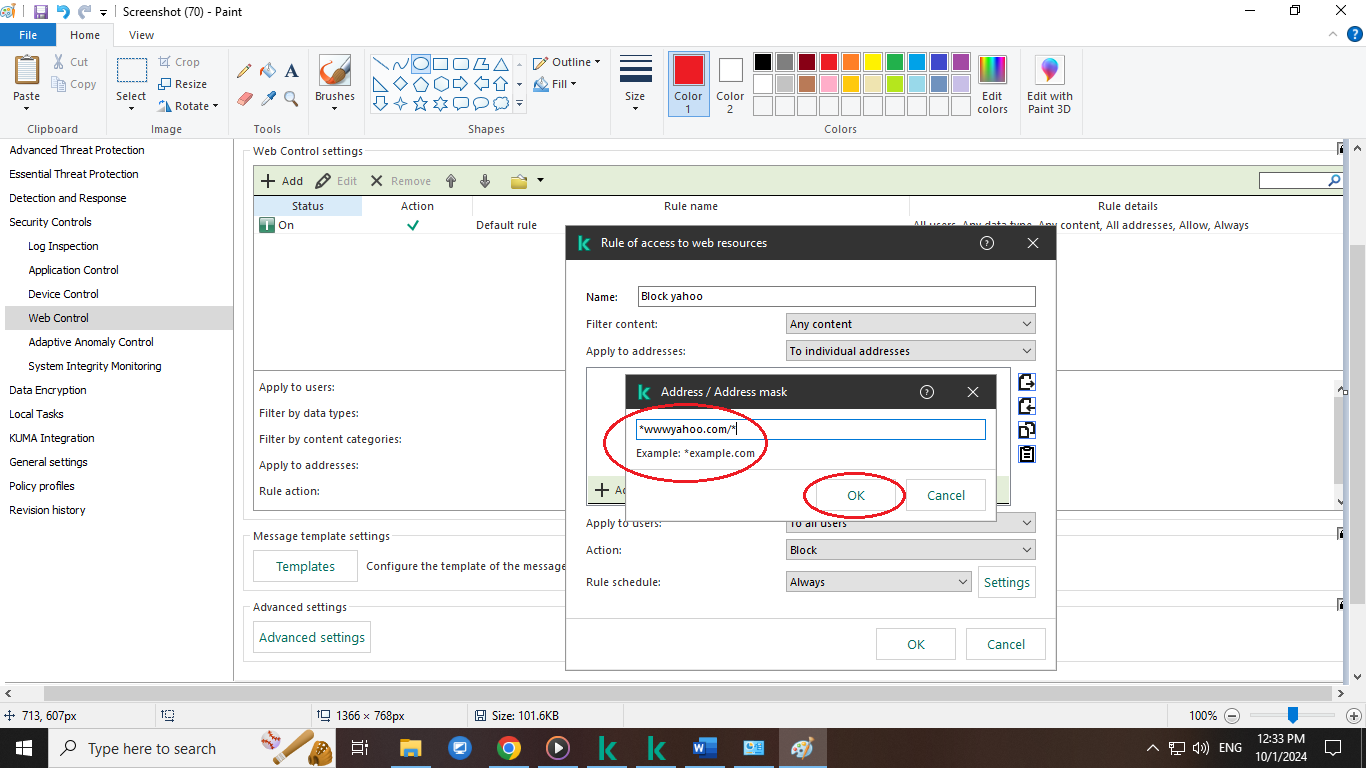Pick the yellow color swatch
This screenshot has width=1366, height=768.
tap(873, 62)
